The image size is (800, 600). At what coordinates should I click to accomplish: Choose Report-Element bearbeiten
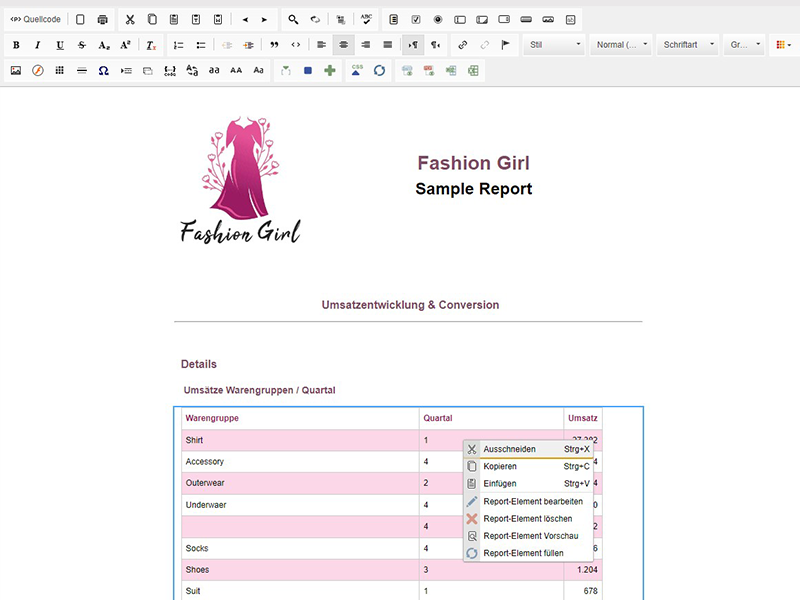tap(528, 502)
